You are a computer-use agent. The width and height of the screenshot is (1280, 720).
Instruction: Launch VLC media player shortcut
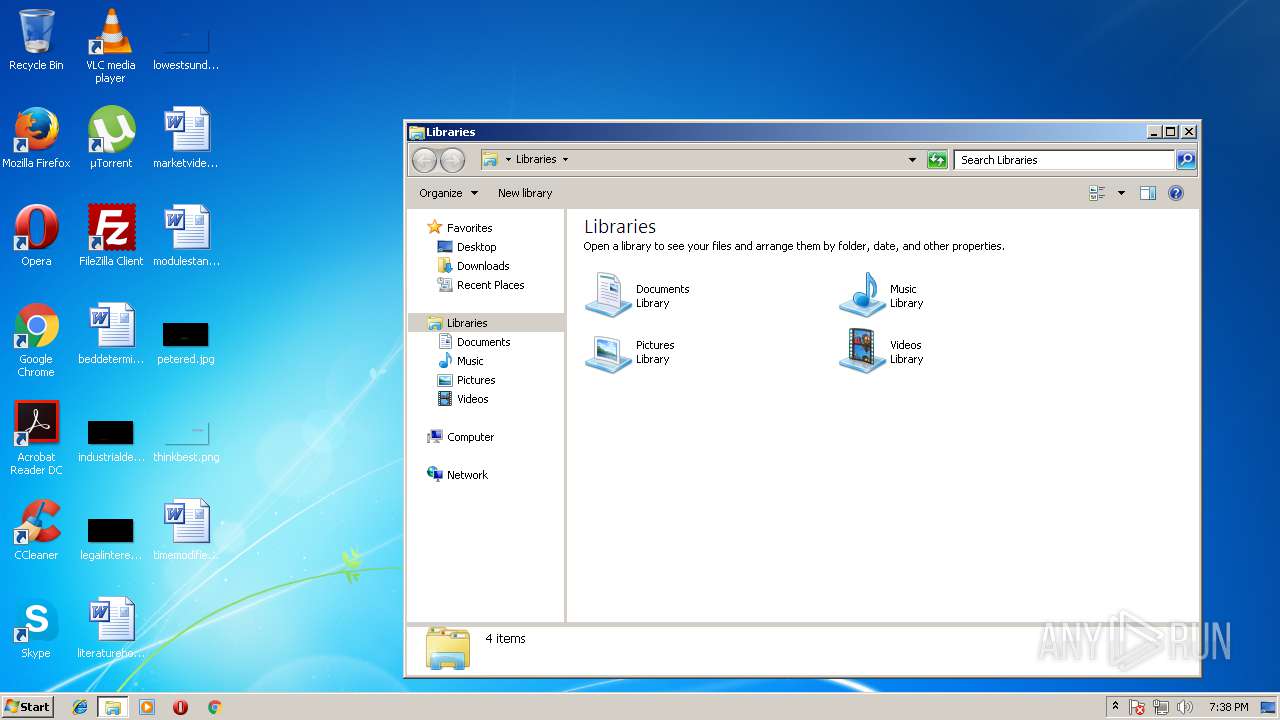coord(110,45)
